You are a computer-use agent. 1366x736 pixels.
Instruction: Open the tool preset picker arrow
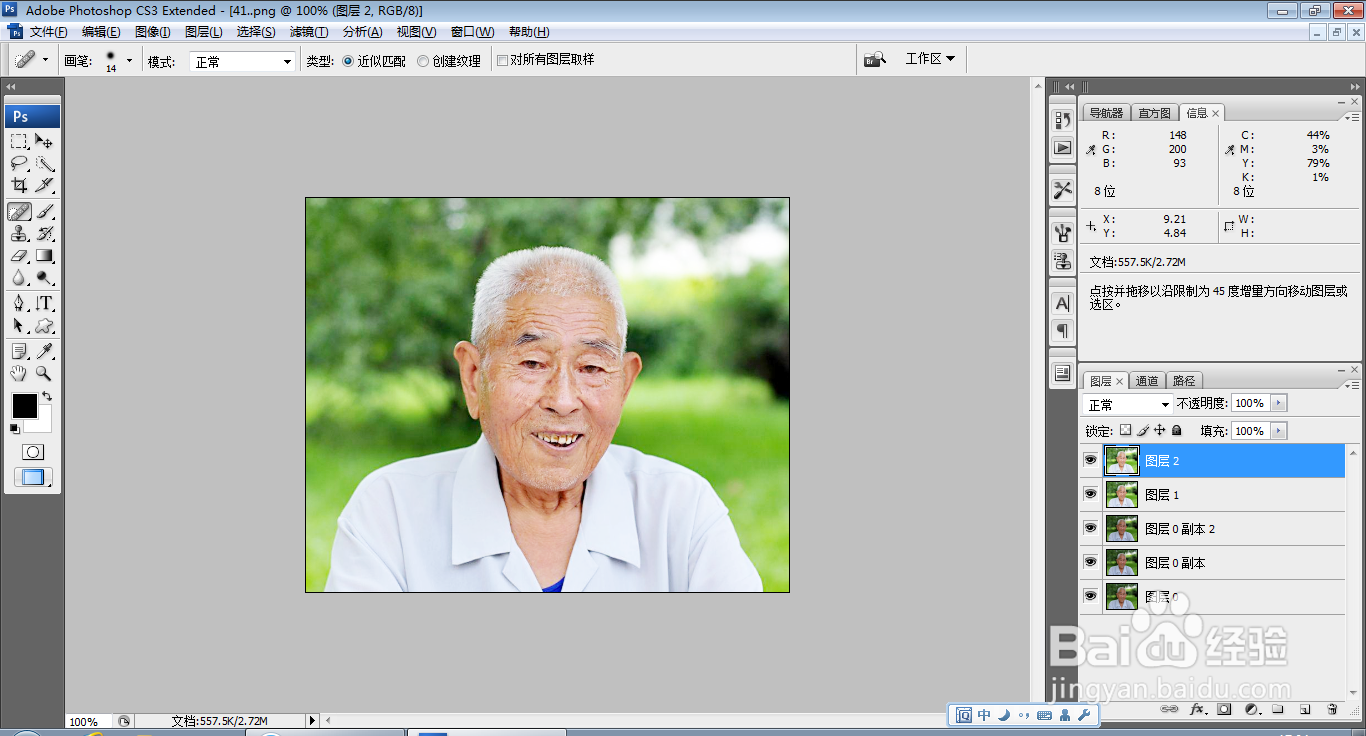pyautogui.click(x=45, y=60)
